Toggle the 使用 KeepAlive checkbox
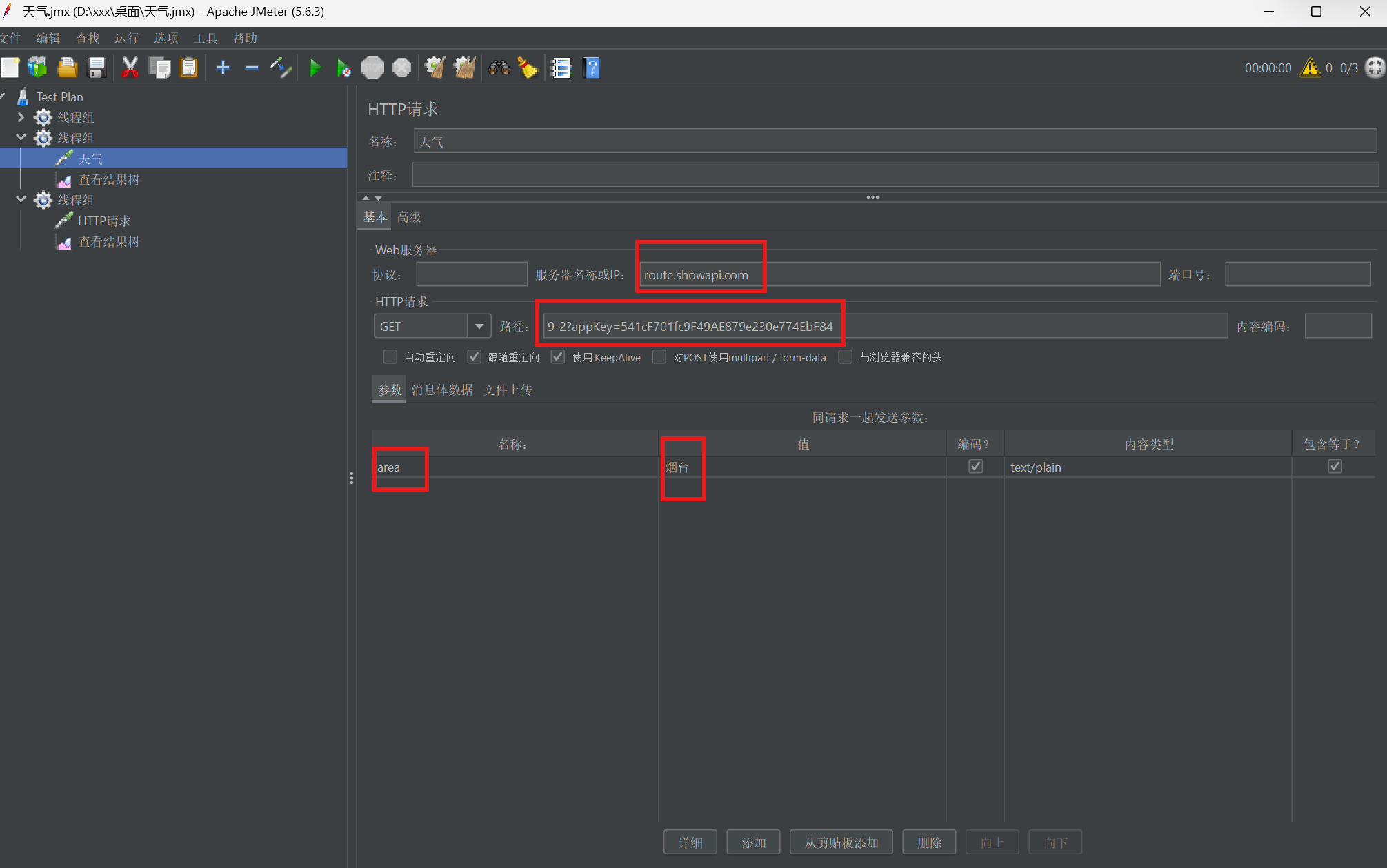Screen dimensions: 1387x868 tap(558, 357)
